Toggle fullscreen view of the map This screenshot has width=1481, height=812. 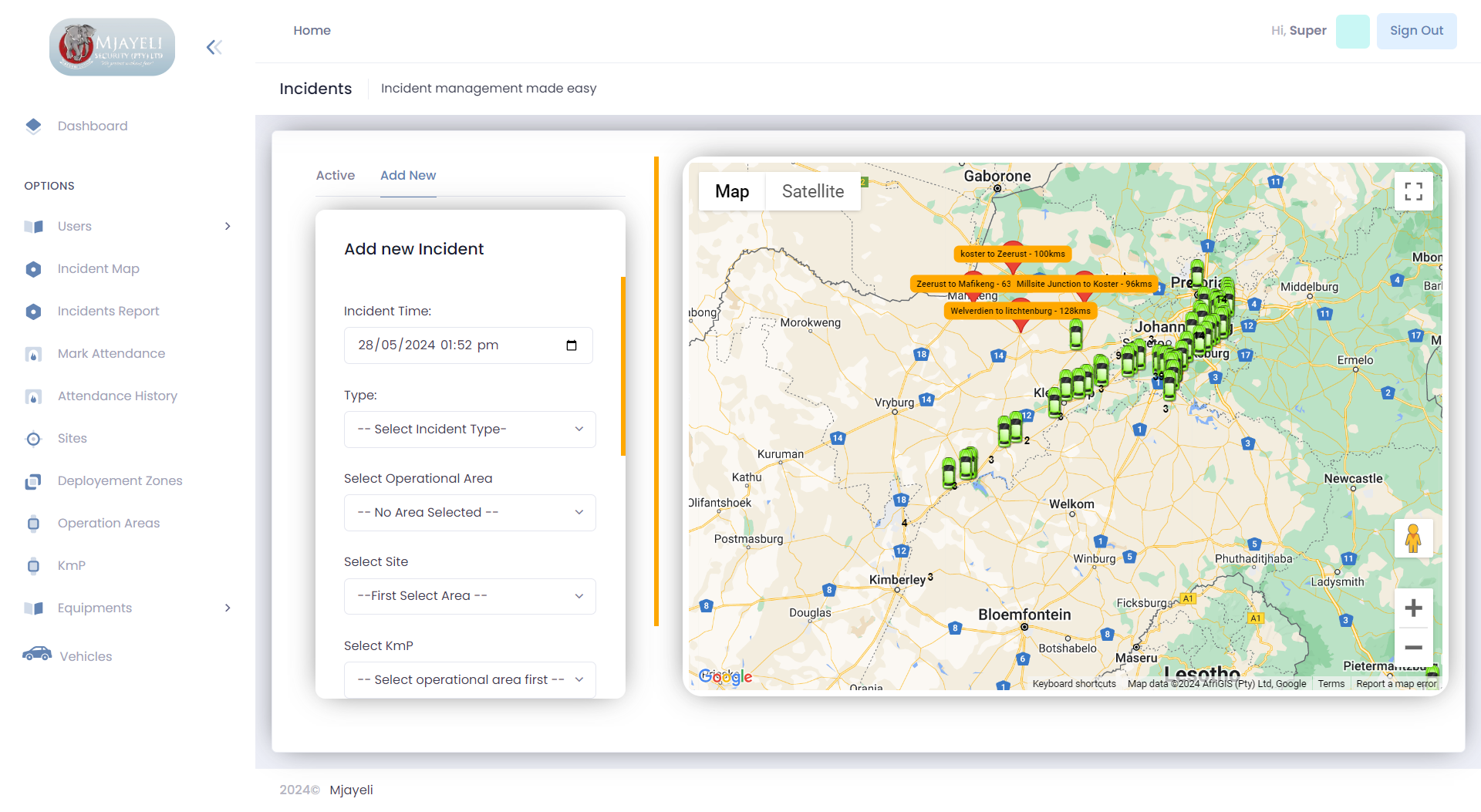click(1414, 190)
